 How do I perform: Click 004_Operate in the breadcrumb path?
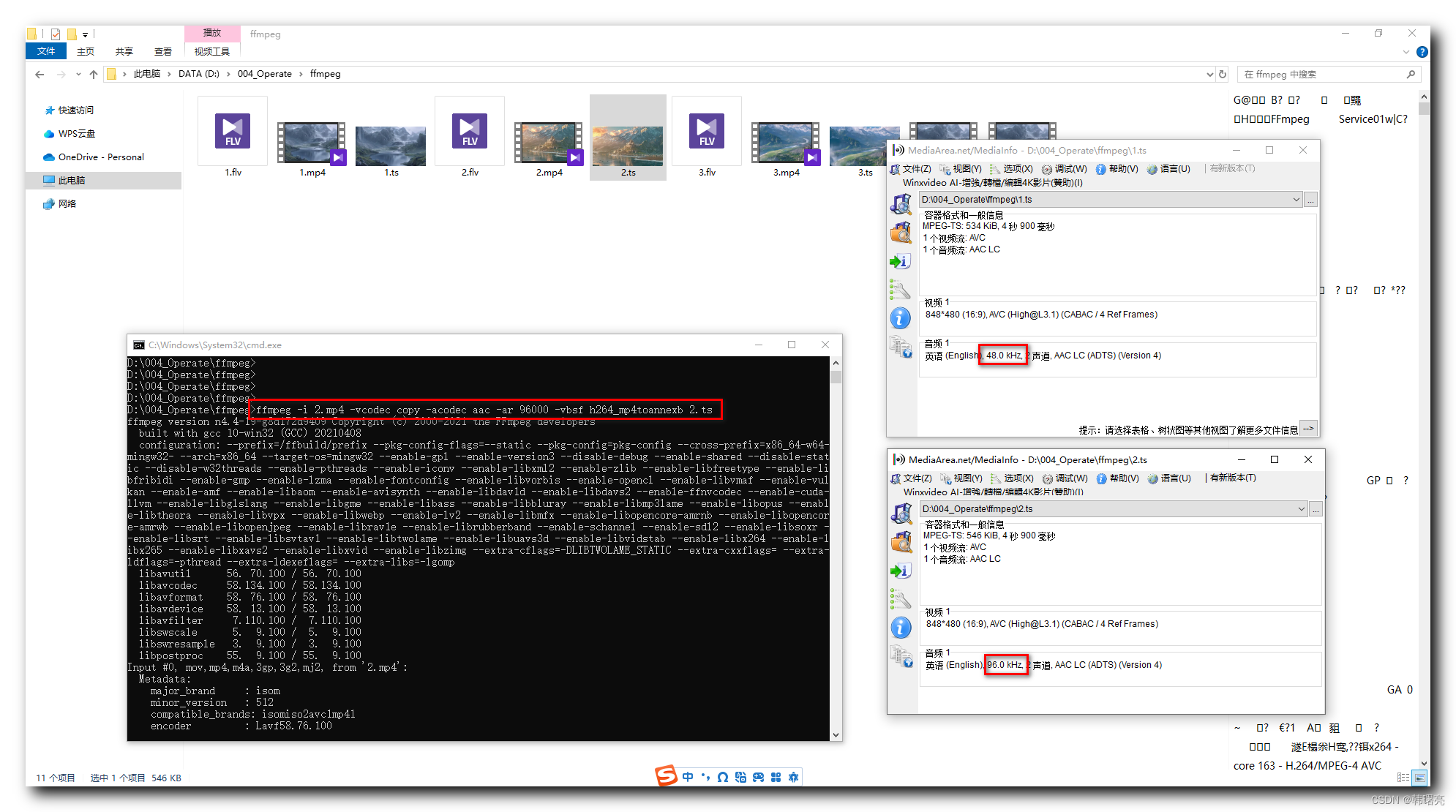pos(264,74)
